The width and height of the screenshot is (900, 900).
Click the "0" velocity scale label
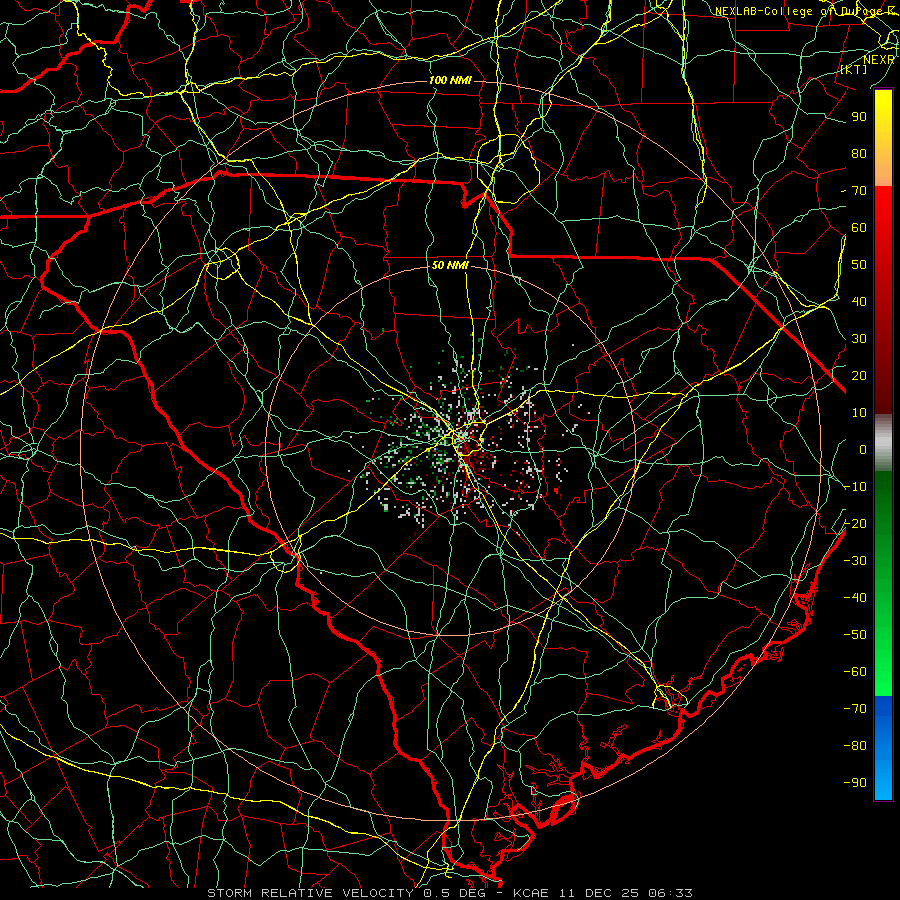[863, 449]
